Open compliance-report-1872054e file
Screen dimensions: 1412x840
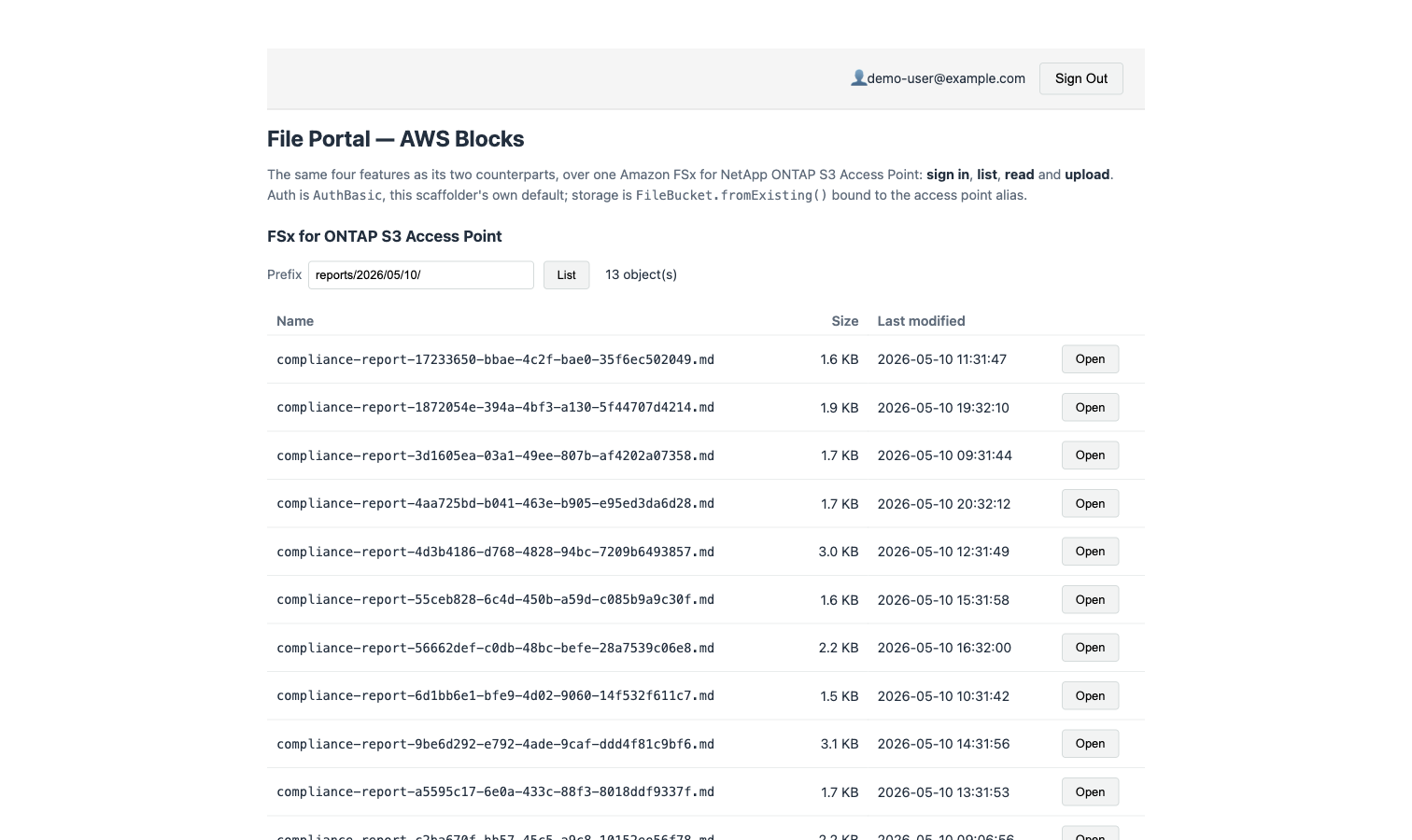point(1090,407)
